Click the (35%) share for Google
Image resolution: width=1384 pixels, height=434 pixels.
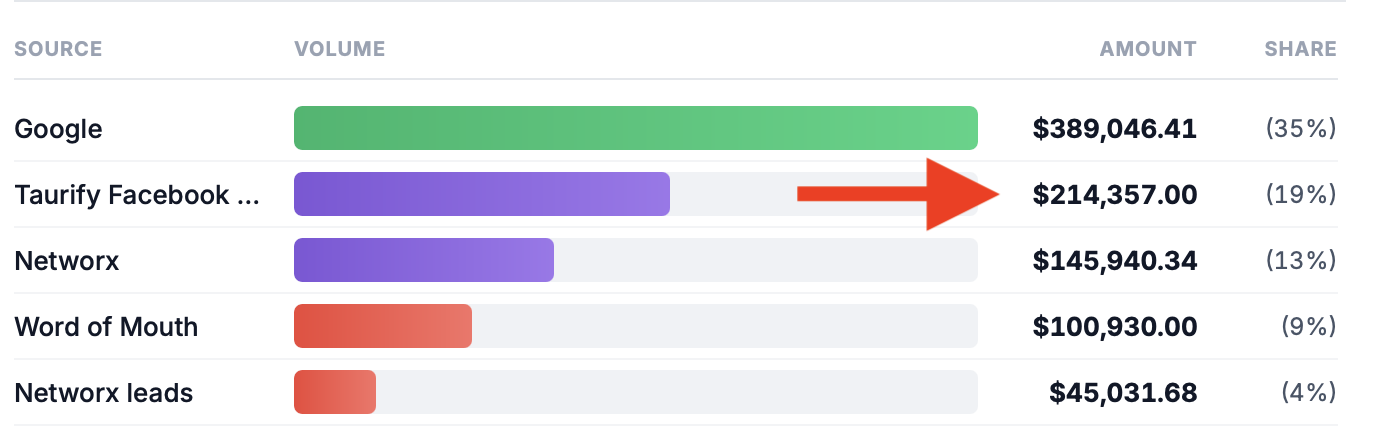click(x=1300, y=129)
